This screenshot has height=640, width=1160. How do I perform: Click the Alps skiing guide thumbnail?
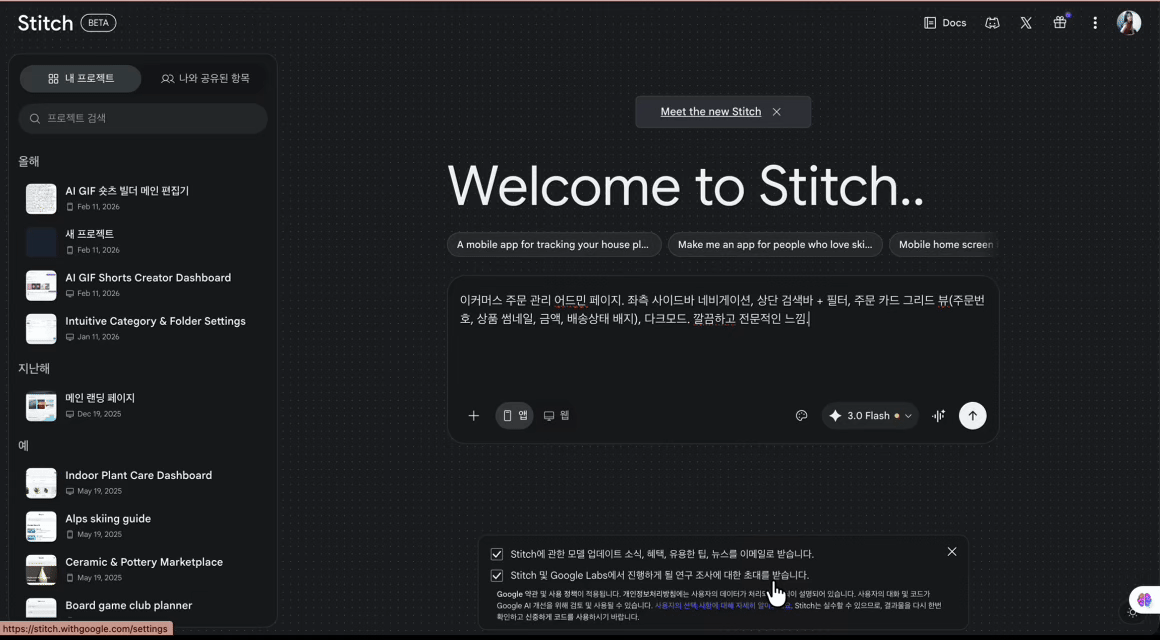41,527
